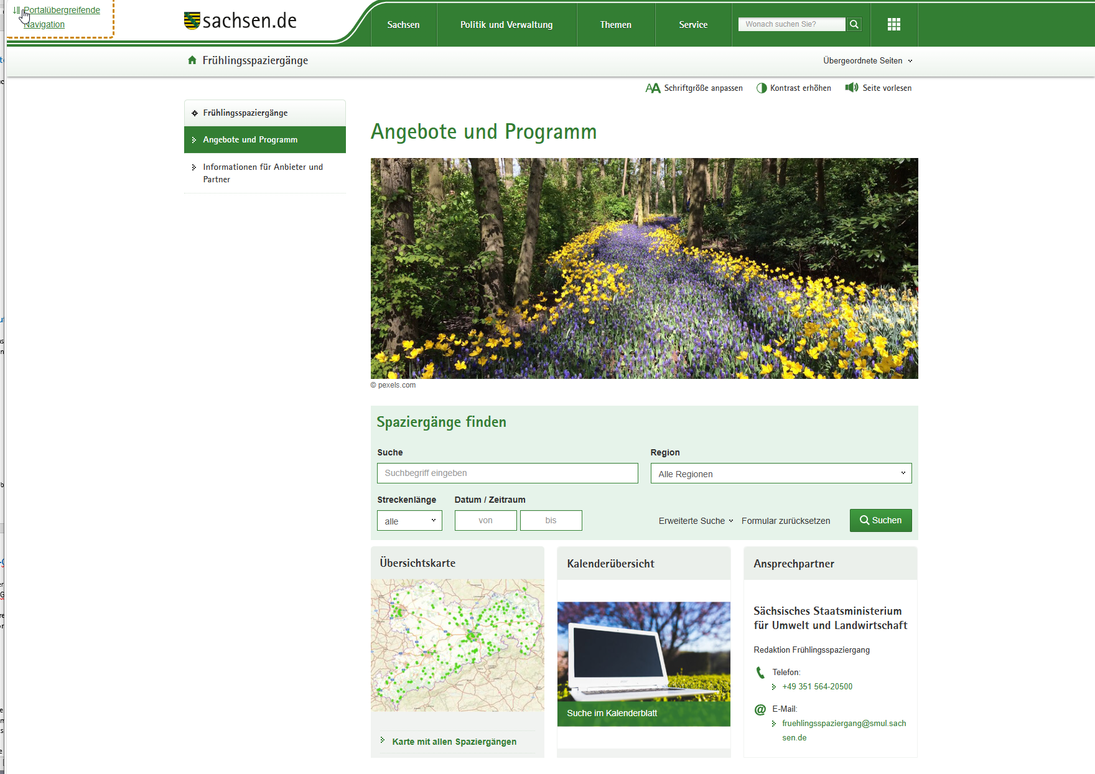
Task: Open the Region dropdown Alle Regionen
Action: 780,474
